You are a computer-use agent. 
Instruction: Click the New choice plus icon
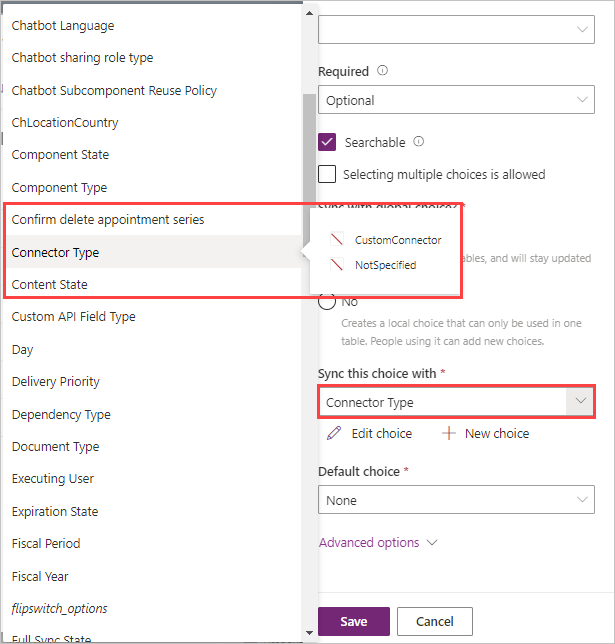pyautogui.click(x=449, y=433)
